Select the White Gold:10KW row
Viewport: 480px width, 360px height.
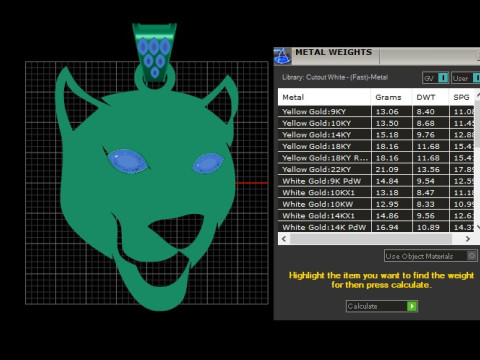tap(376, 204)
